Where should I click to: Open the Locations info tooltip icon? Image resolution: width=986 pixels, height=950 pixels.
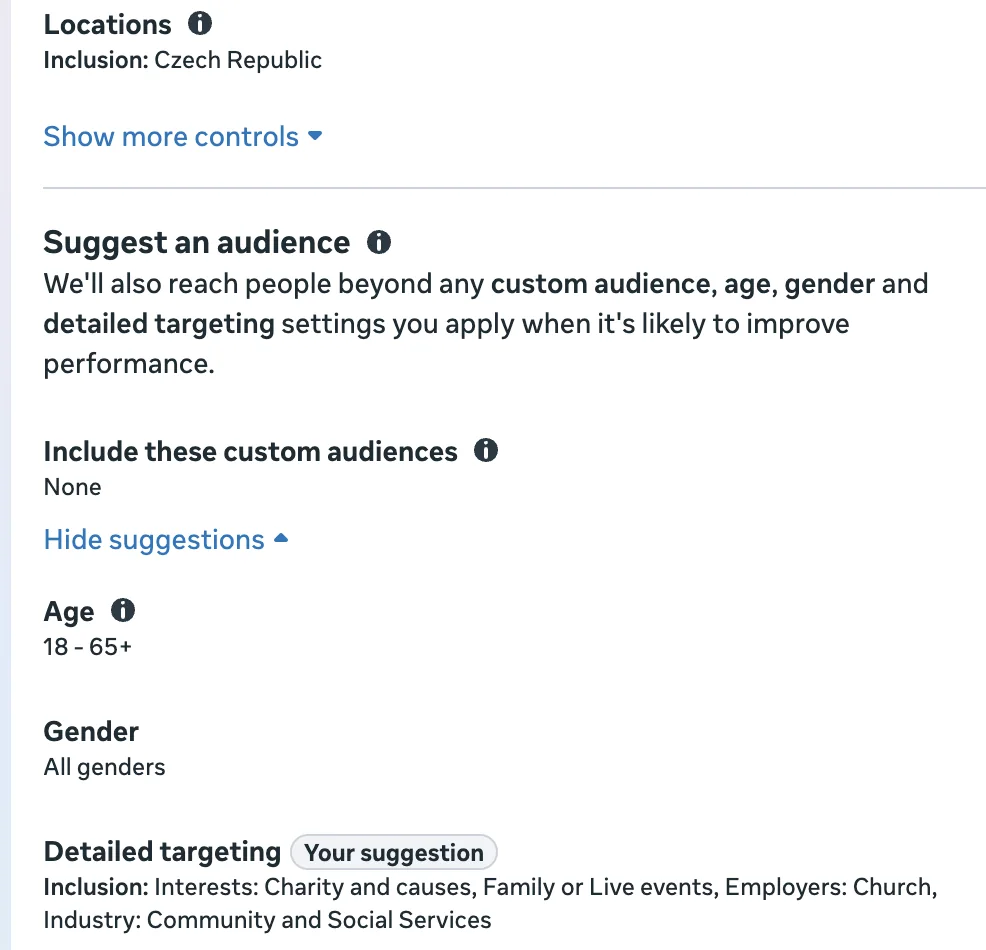pos(200,24)
